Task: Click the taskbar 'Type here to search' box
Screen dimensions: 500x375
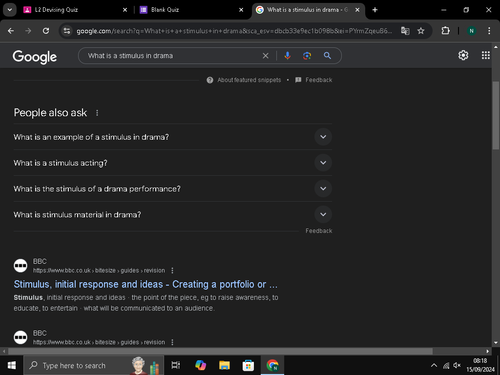Action: point(94,365)
